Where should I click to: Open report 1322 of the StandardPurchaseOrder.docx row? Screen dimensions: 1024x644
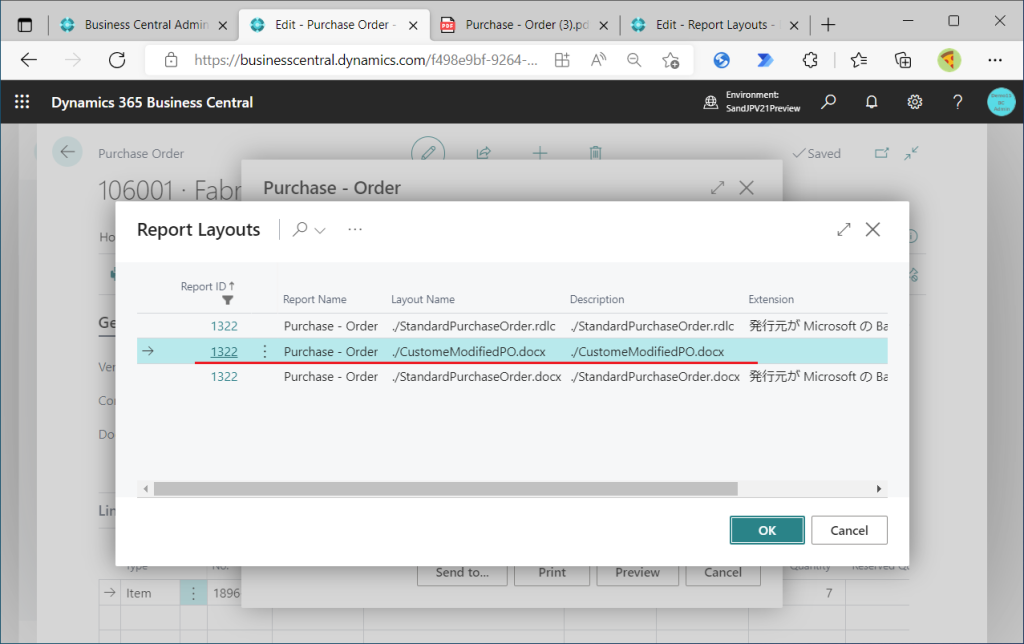(224, 376)
